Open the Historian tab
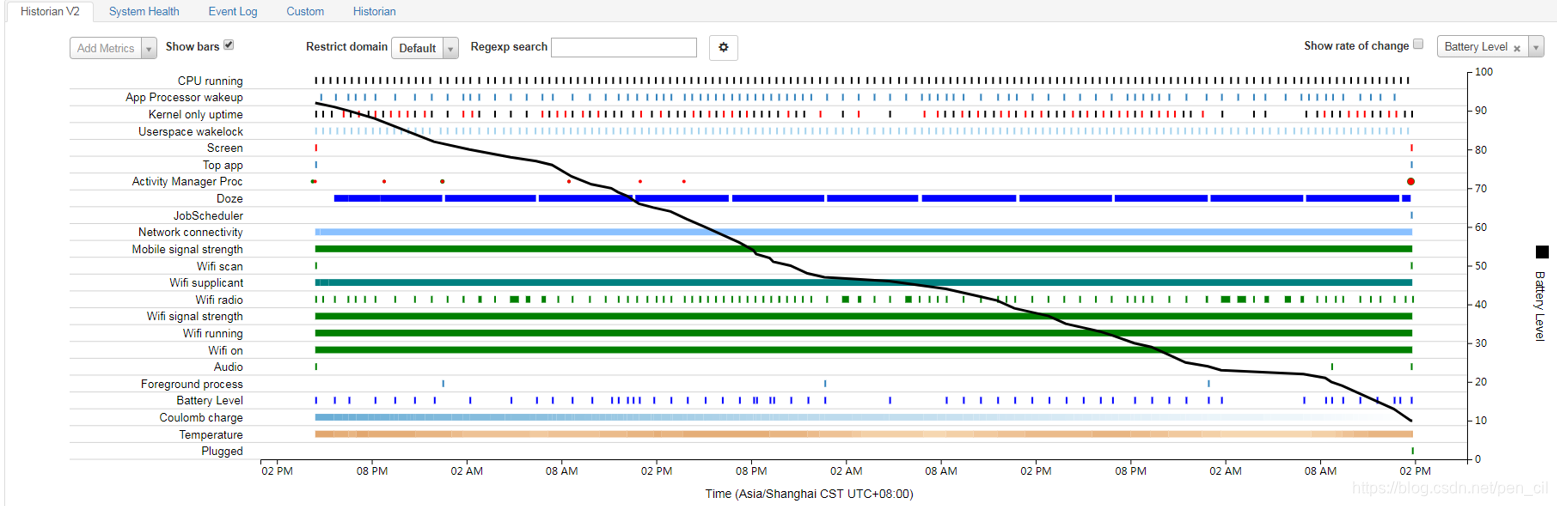 374,11
